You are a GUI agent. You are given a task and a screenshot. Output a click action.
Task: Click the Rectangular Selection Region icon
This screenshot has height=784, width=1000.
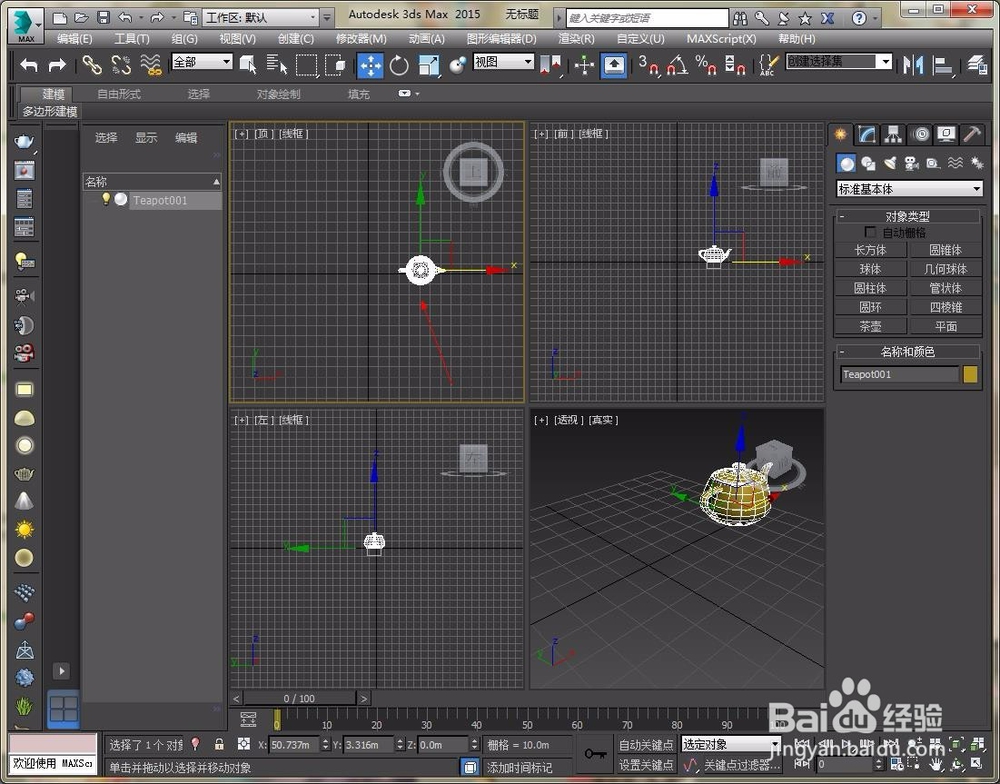pos(306,65)
